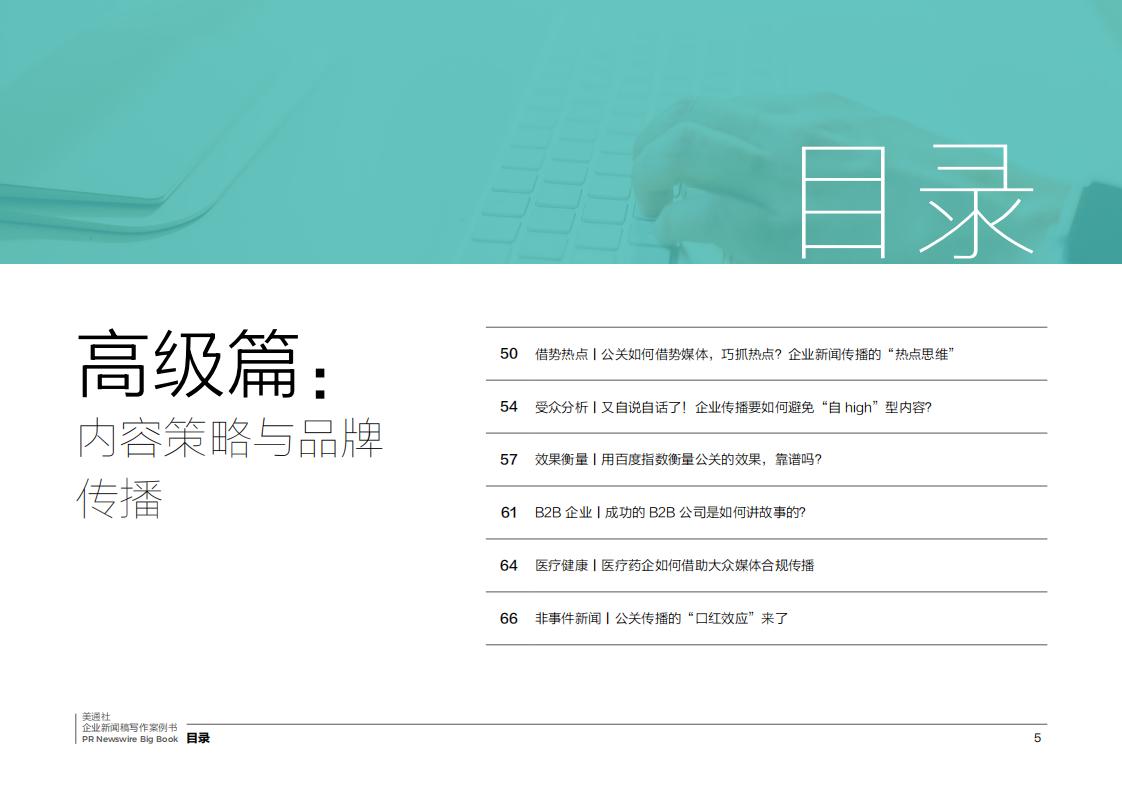Image resolution: width=1122 pixels, height=793 pixels.
Task: Click footer text PR Newswire Big Book
Action: click(x=130, y=739)
